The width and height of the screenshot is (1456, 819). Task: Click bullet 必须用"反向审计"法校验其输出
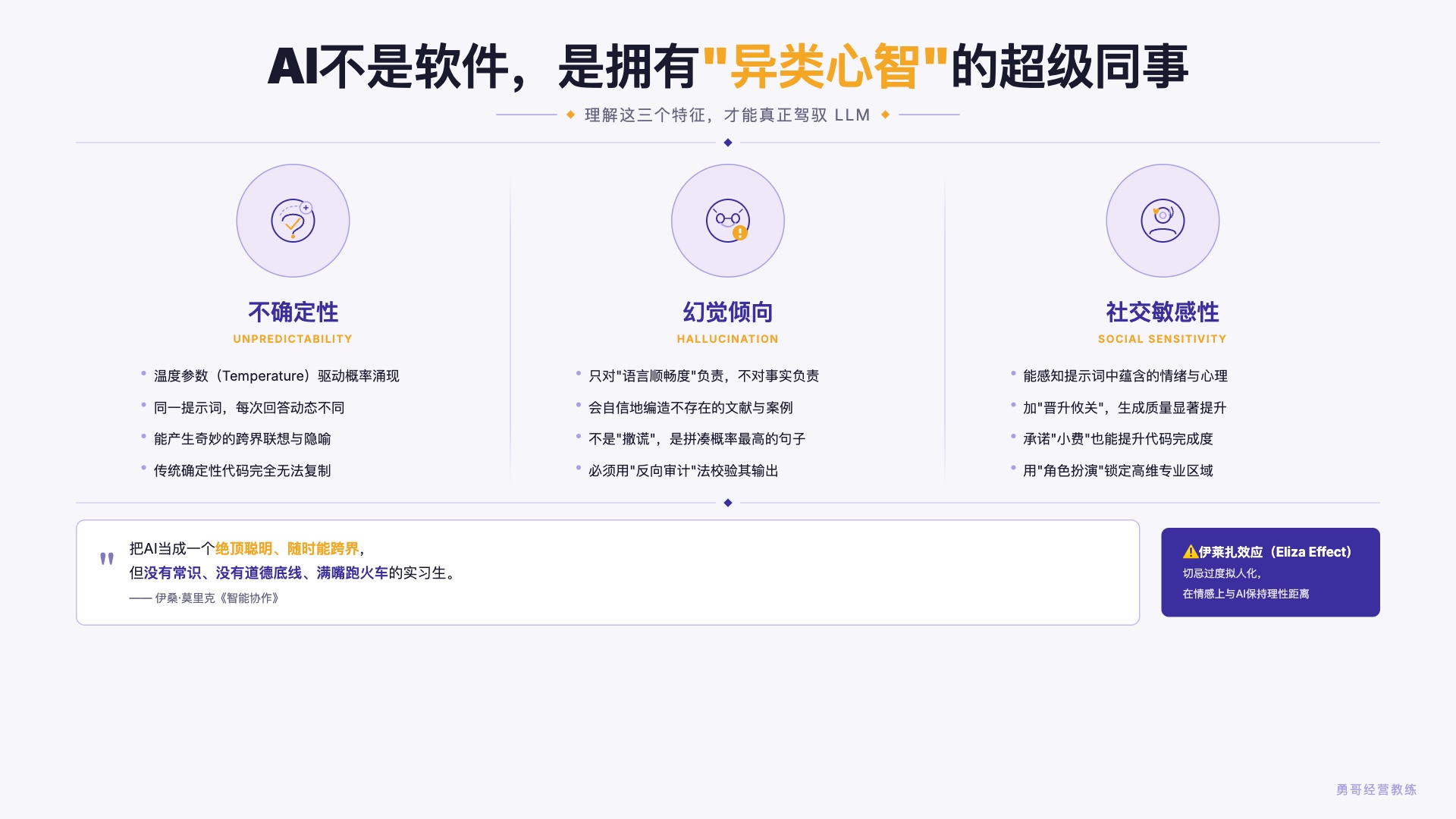pos(683,471)
